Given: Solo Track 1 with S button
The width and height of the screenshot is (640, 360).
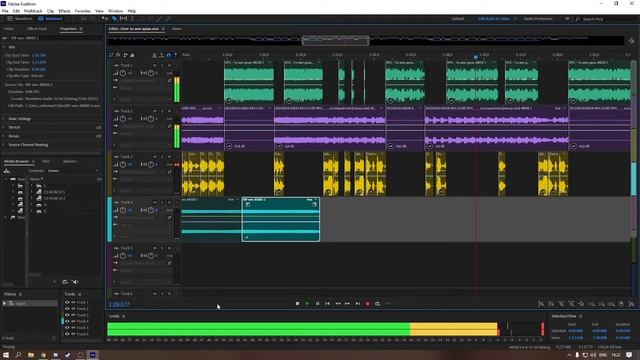Looking at the screenshot, I should point(162,65).
